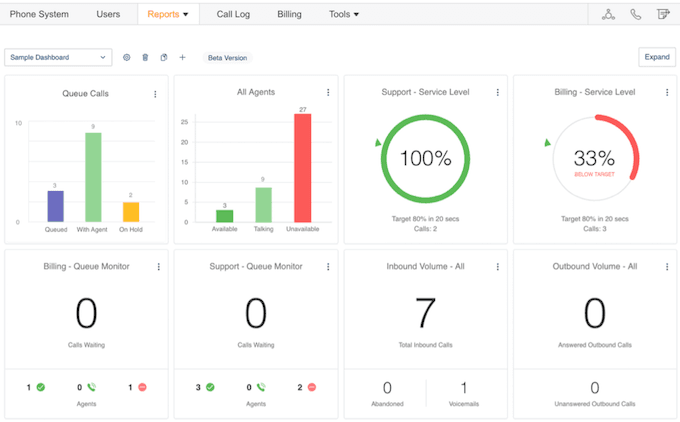Click the red Unavailable bar
680x422 pixels.
tap(303, 168)
